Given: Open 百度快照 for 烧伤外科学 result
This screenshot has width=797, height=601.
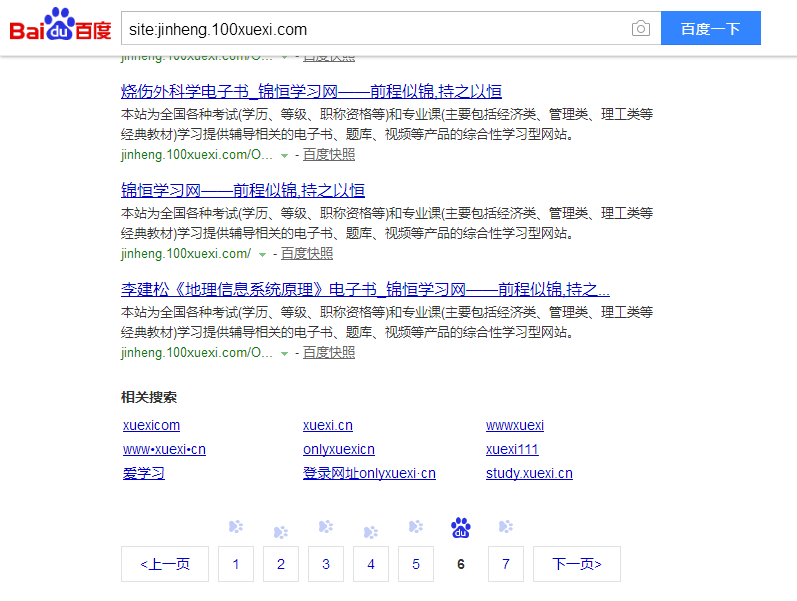Looking at the screenshot, I should click(x=329, y=155).
